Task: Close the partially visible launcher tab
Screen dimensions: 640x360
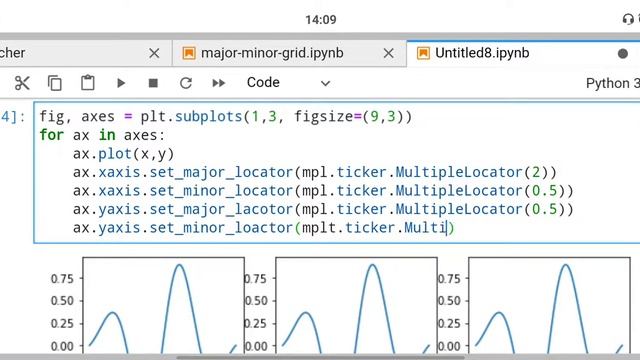Action: tap(154, 53)
